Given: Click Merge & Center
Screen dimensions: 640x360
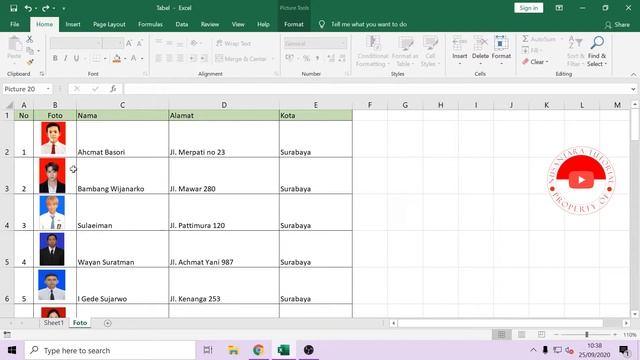Looking at the screenshot, I should tap(241, 59).
